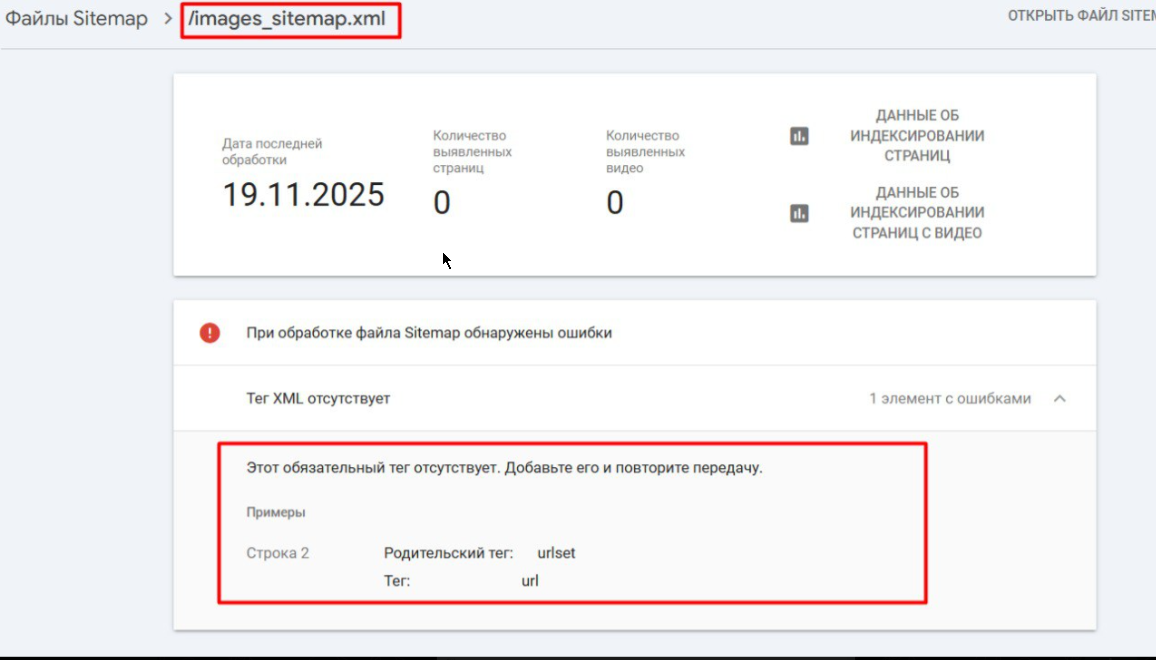Screen dimensions: 1156x660
Task: Click the Примеры heading
Action: tap(276, 512)
